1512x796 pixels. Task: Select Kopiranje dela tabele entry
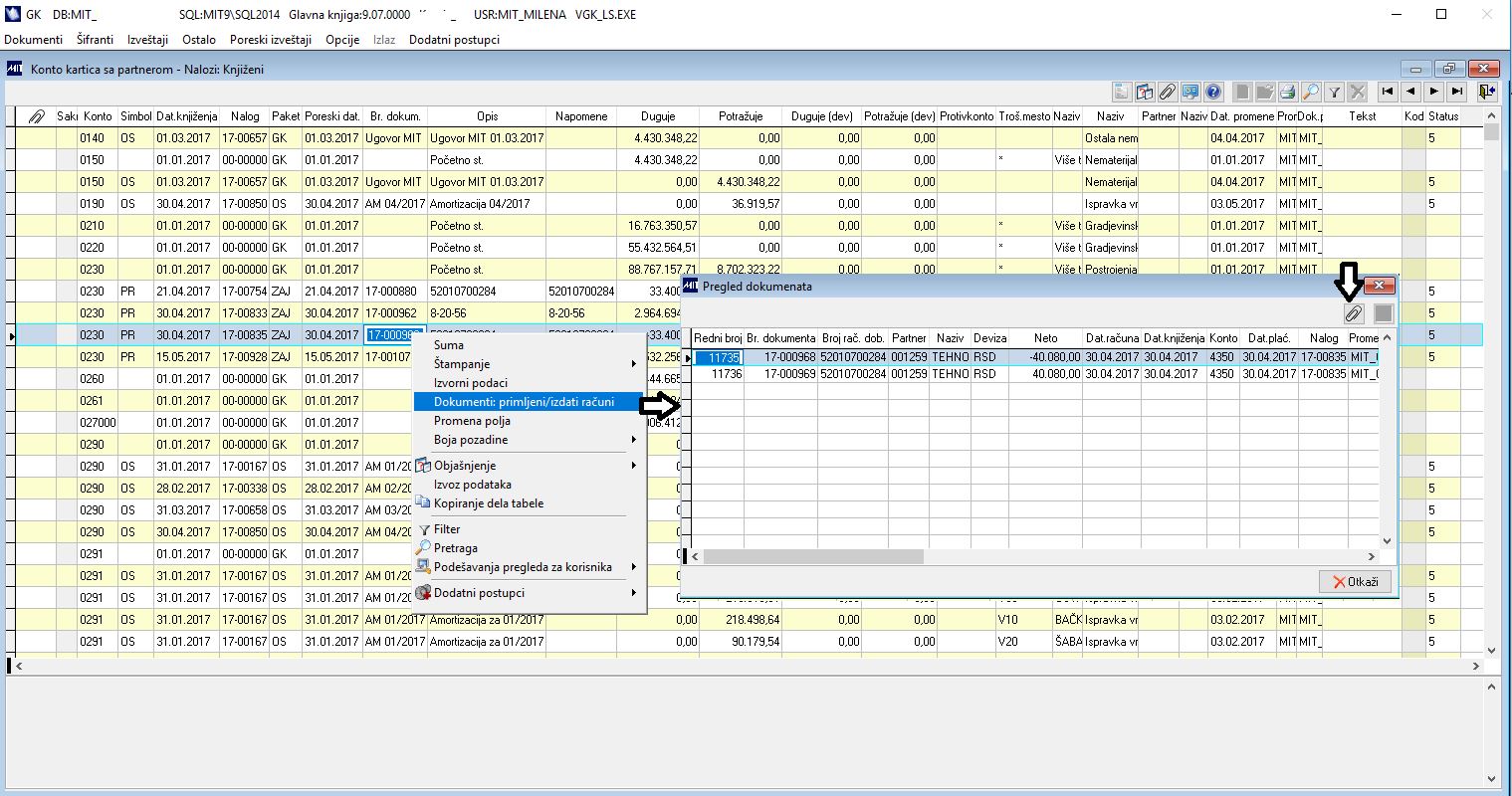tap(530, 503)
